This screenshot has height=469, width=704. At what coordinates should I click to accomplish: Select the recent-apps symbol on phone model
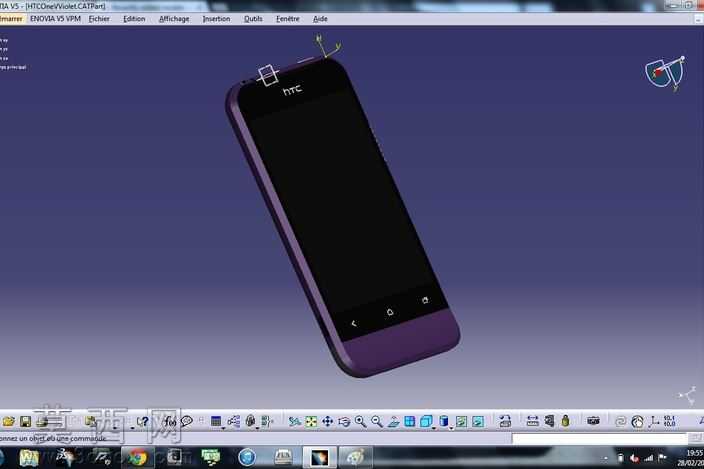pyautogui.click(x=425, y=300)
